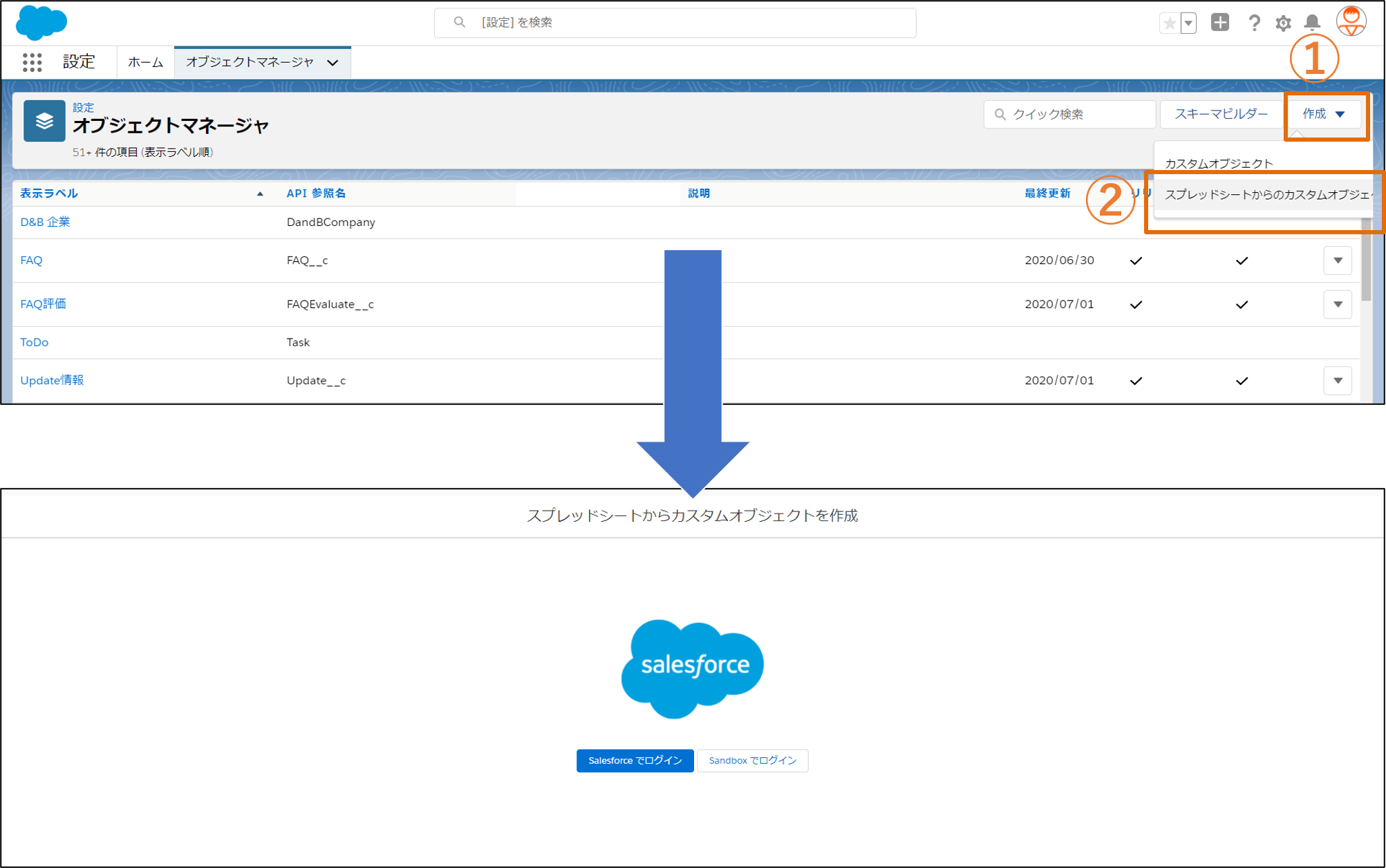Viewport: 1386px width, 868px height.
Task: Click the 説明 column header
Action: pos(699,194)
